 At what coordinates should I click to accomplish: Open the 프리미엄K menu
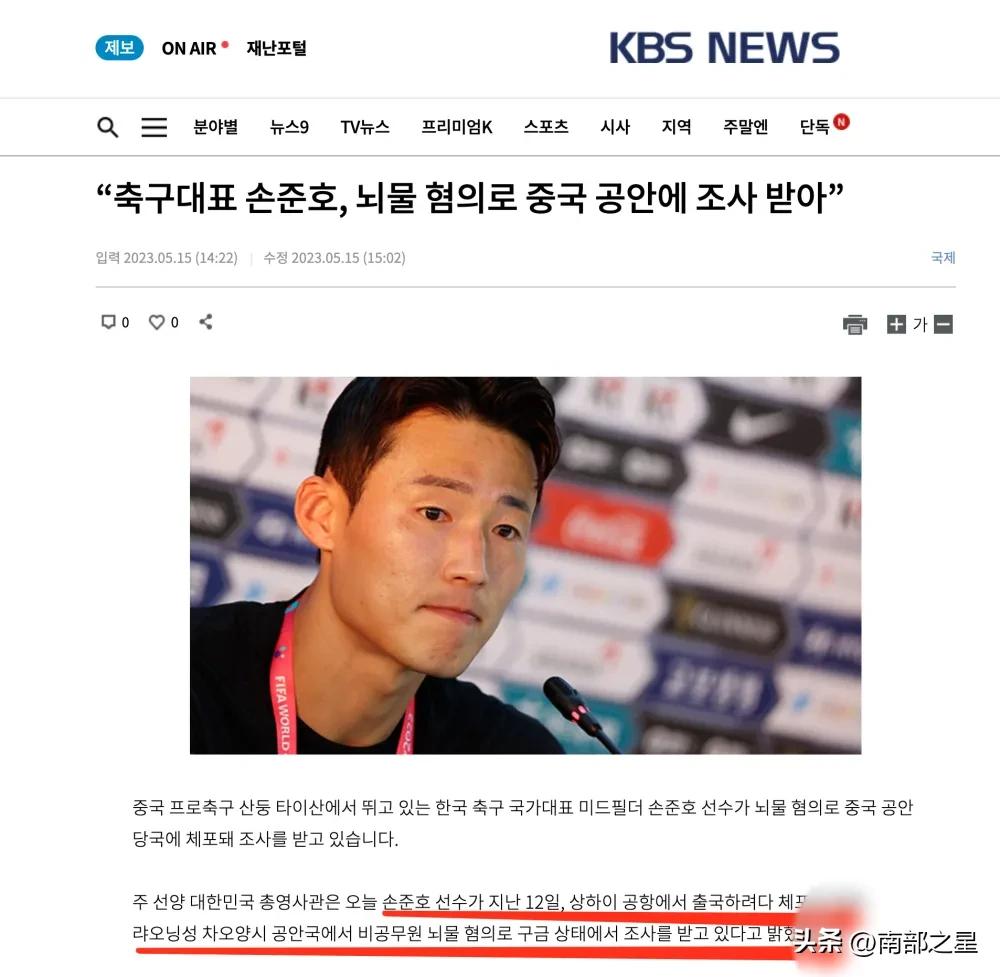(x=457, y=127)
